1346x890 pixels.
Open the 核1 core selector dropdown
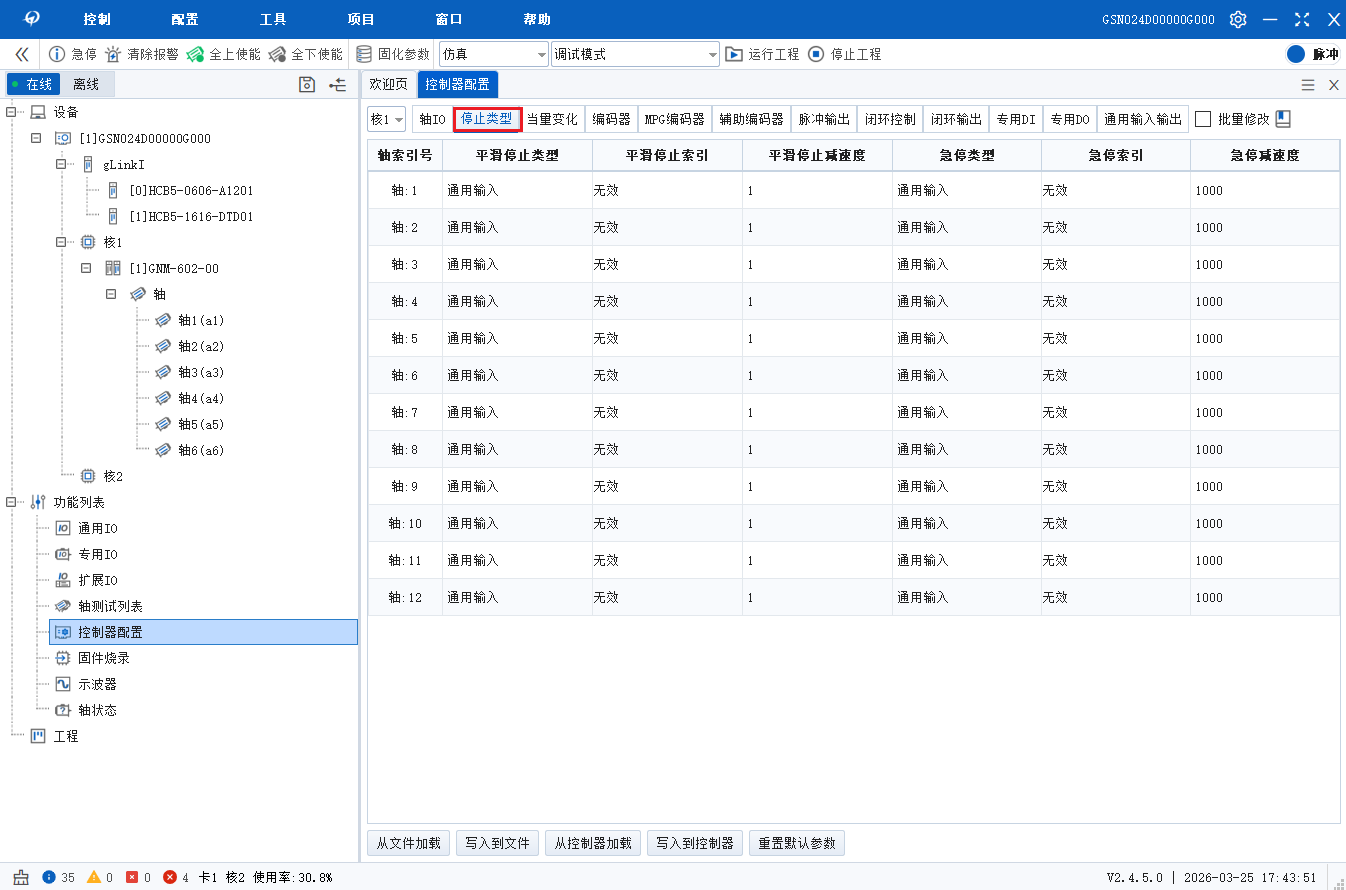click(387, 118)
